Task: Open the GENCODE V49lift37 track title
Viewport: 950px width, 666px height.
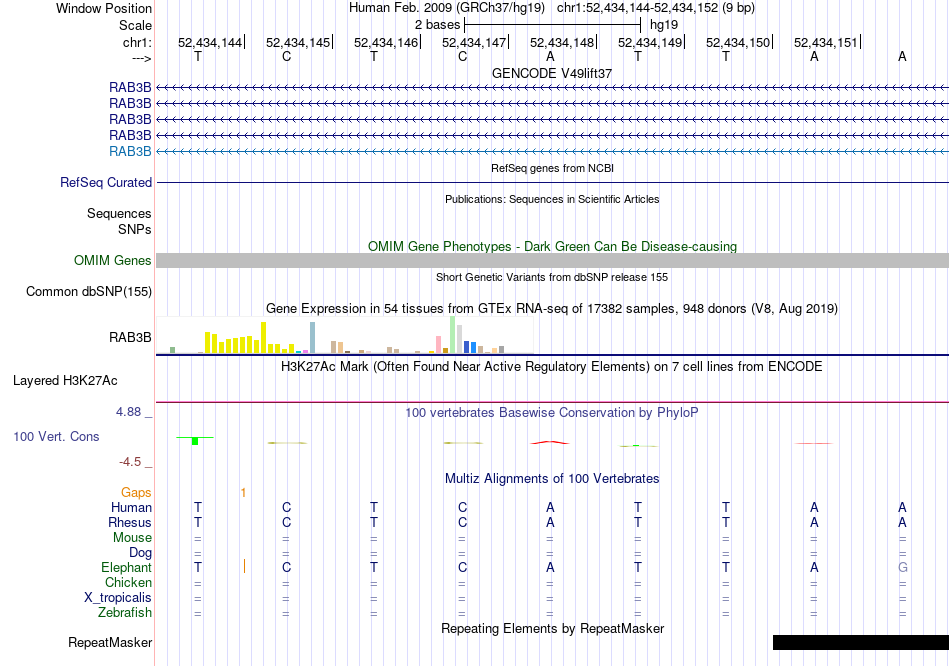Action: [552, 73]
